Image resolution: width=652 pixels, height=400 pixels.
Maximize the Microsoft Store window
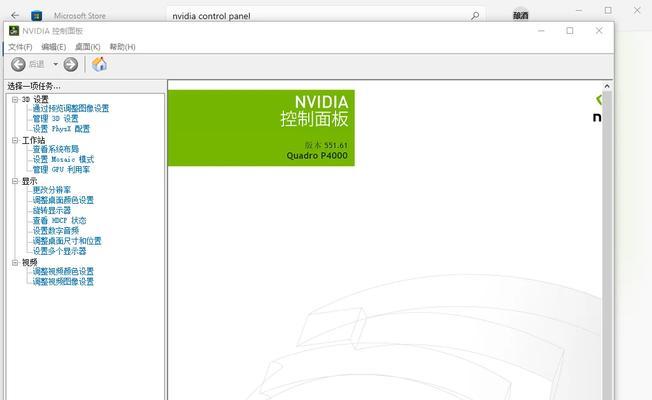pos(608,10)
